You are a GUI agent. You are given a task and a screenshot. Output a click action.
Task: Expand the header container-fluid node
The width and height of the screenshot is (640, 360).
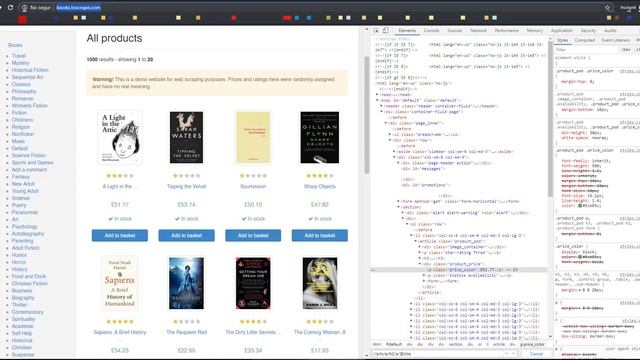pyautogui.click(x=382, y=106)
